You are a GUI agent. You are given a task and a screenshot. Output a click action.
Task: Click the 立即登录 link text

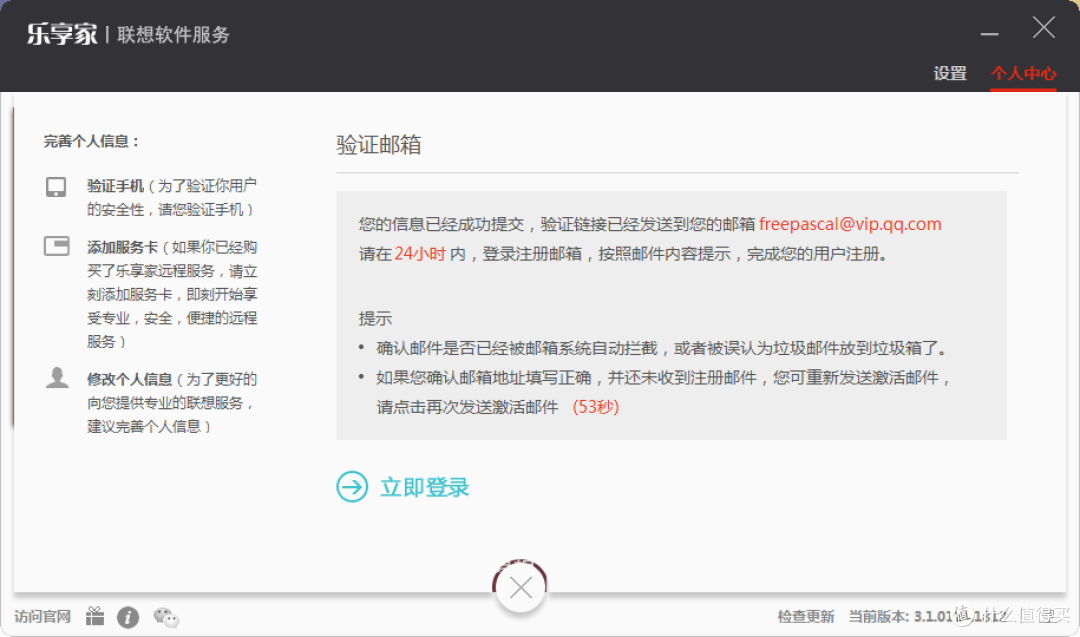(x=424, y=487)
